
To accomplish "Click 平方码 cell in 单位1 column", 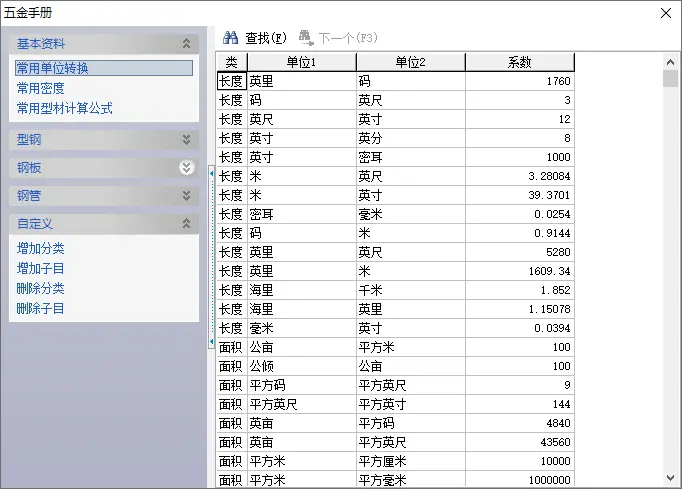I will [x=302, y=385].
